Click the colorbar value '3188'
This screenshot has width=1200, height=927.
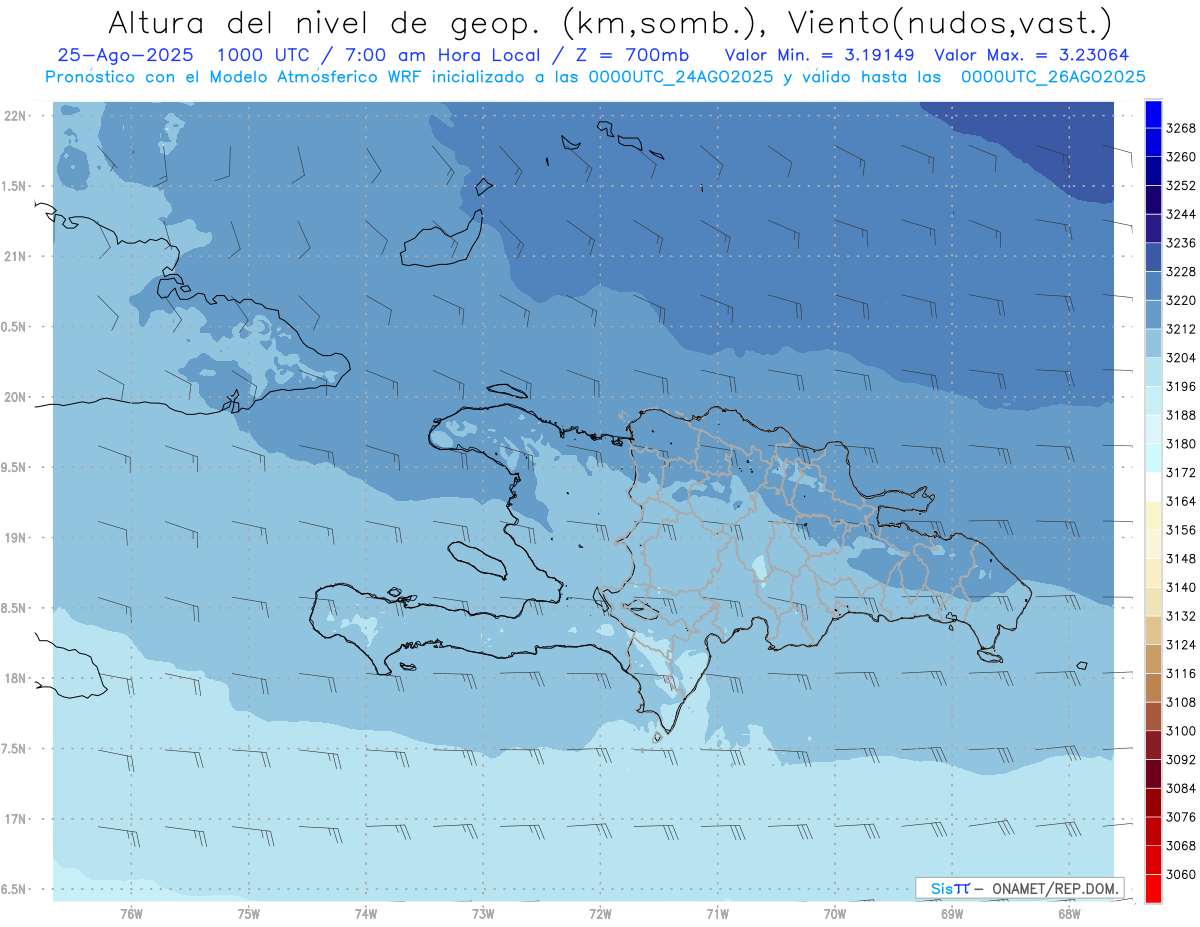(1181, 415)
